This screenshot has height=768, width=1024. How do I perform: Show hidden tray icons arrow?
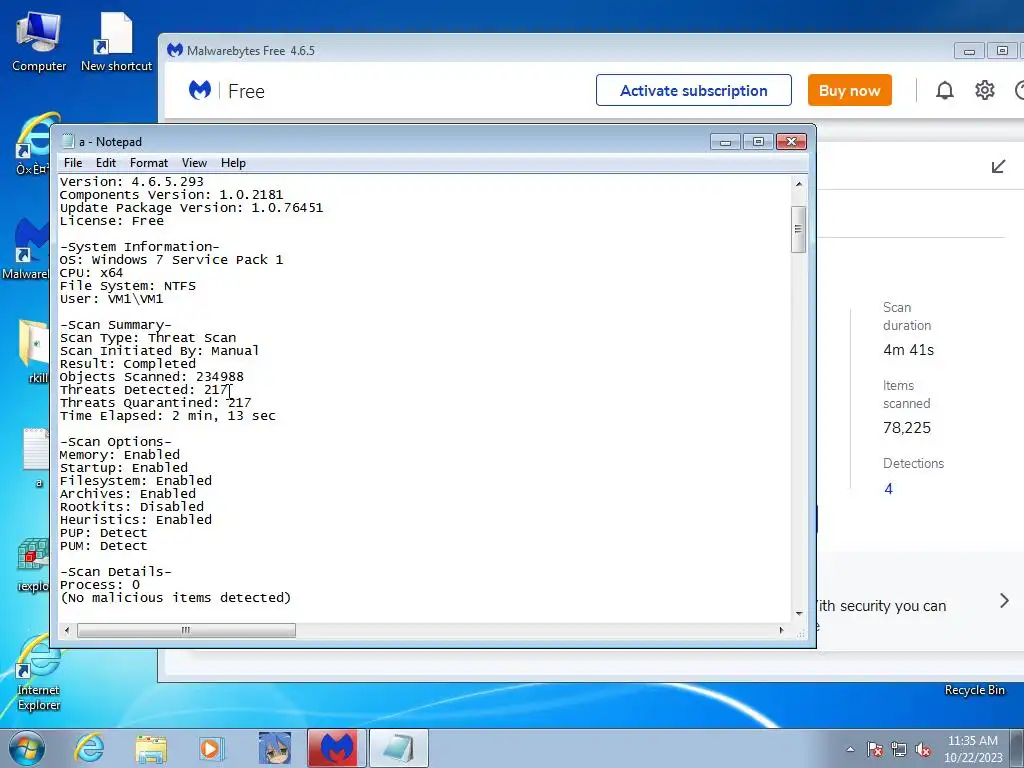850,749
